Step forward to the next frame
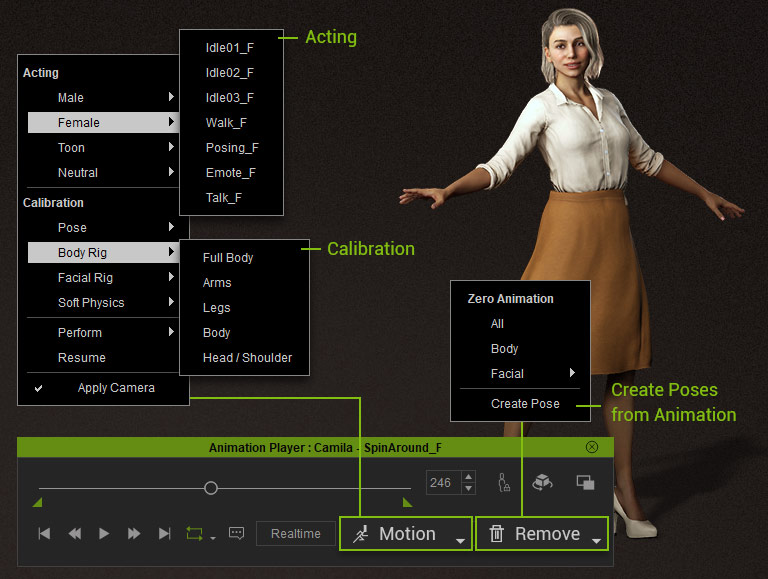This screenshot has height=579, width=768. (134, 534)
